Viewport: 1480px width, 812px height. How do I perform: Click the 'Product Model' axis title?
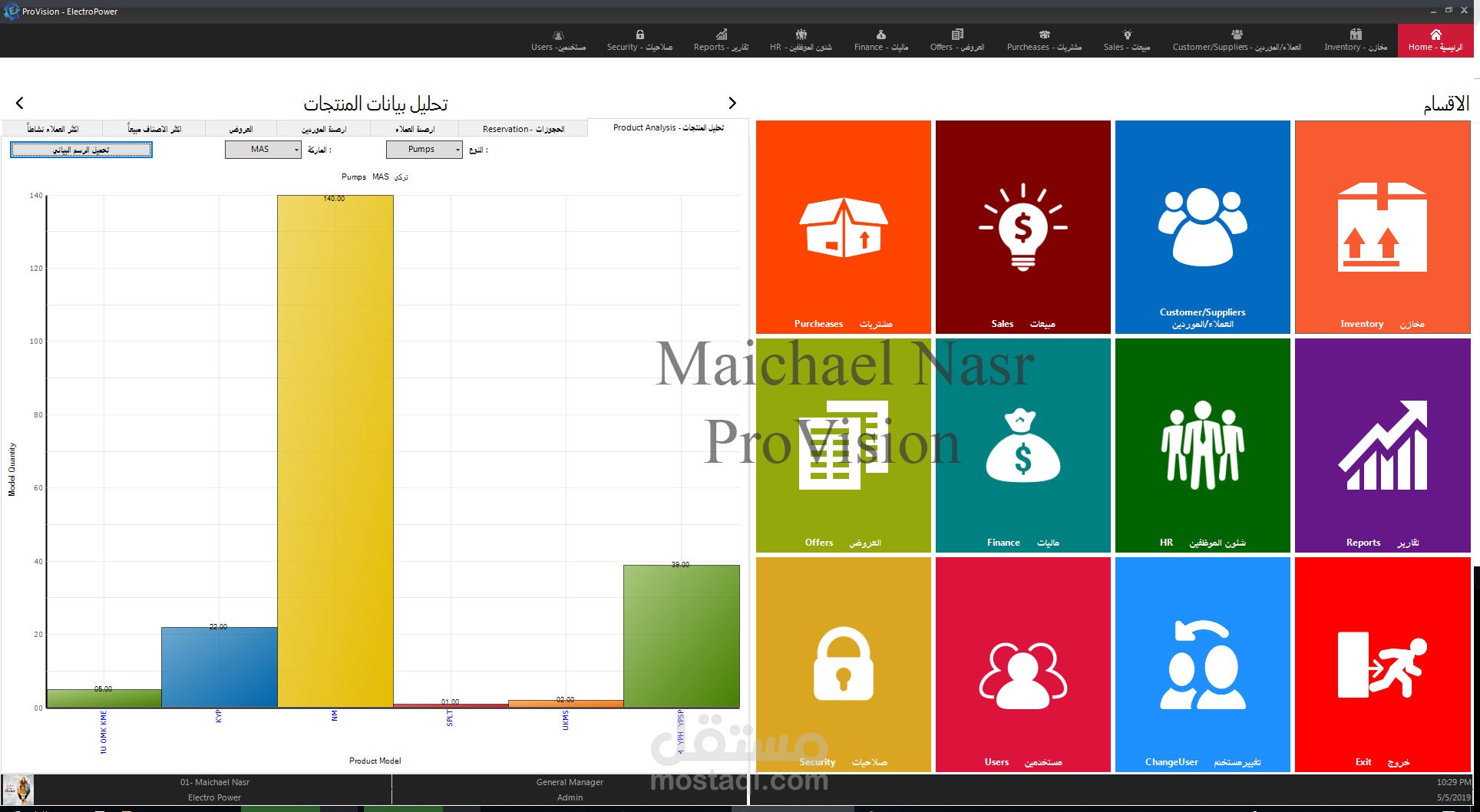pos(375,761)
